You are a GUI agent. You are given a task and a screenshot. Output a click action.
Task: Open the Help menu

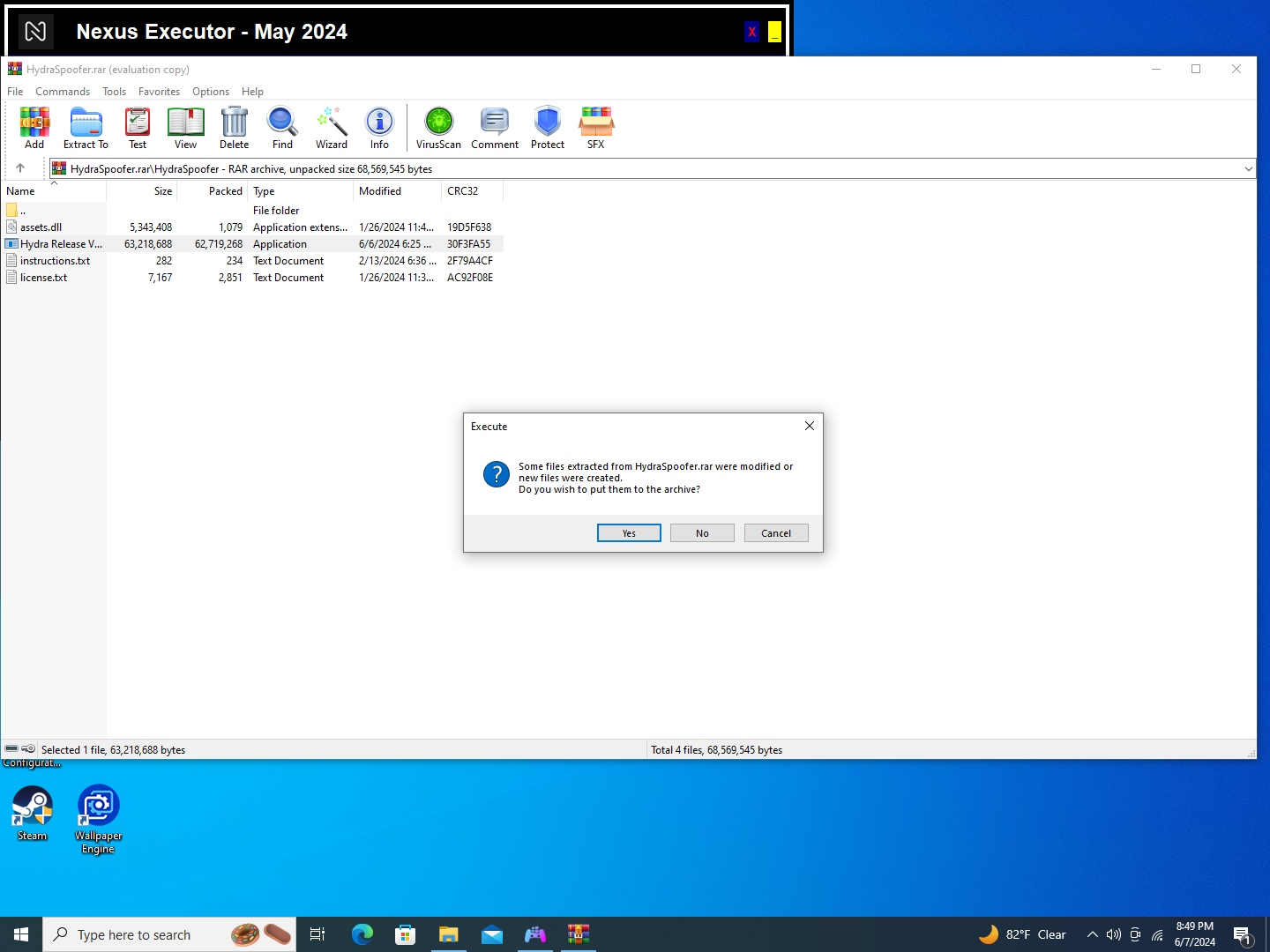(252, 92)
